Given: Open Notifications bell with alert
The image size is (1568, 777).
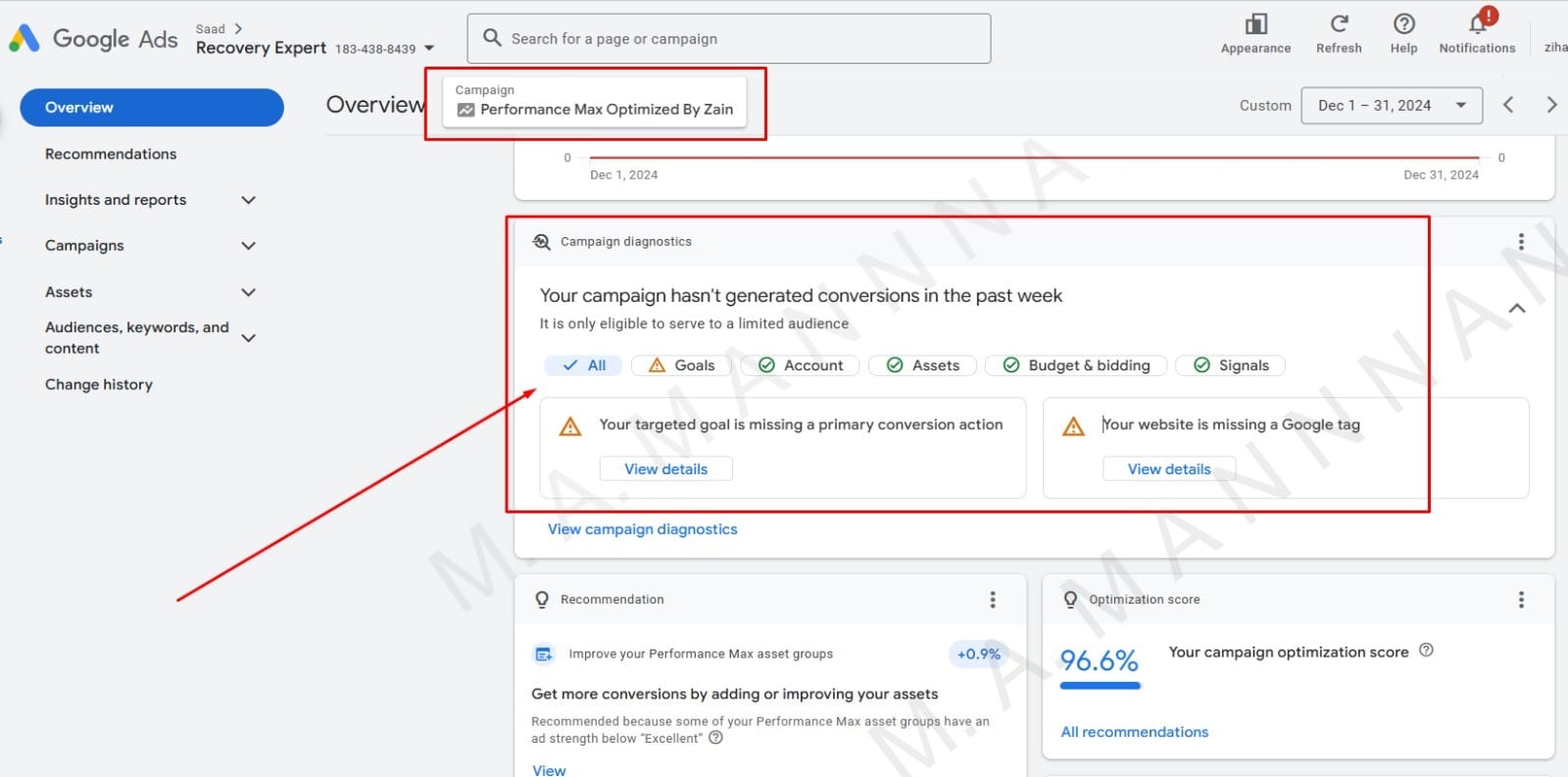Looking at the screenshot, I should (1478, 24).
